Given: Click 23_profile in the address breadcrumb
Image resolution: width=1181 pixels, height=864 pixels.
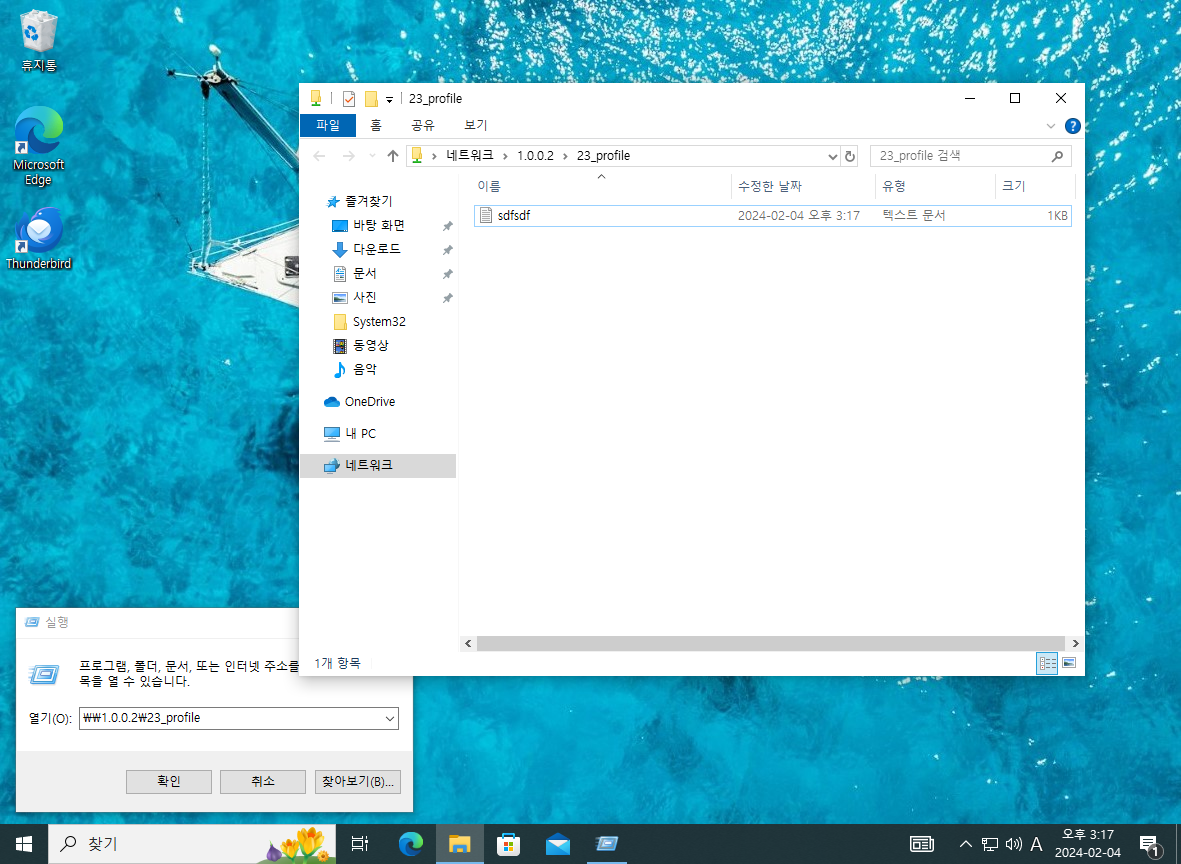Looking at the screenshot, I should 603,156.
